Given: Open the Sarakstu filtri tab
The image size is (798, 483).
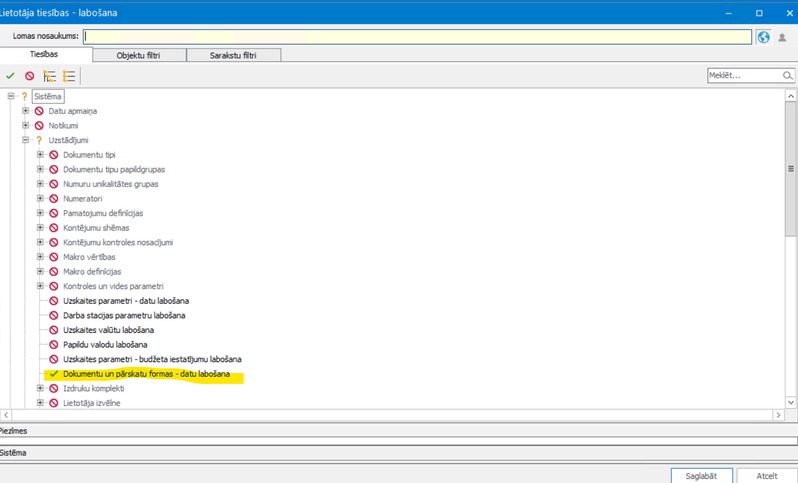Looking at the screenshot, I should 233,55.
